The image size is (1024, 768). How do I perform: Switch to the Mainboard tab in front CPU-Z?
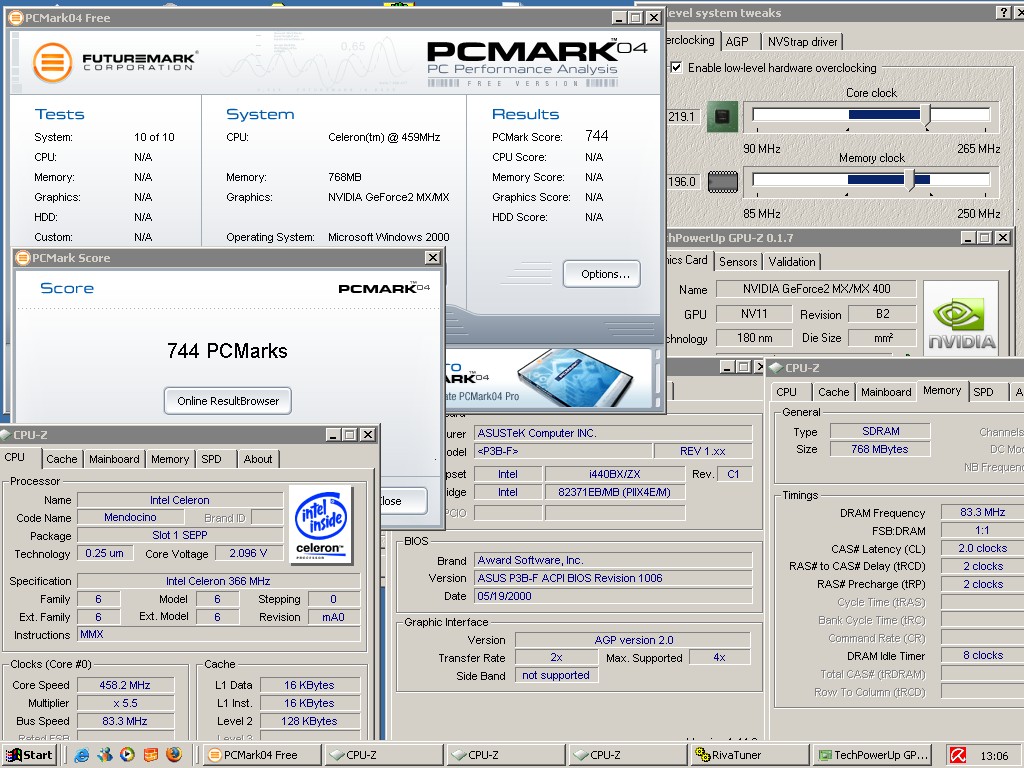[114, 459]
